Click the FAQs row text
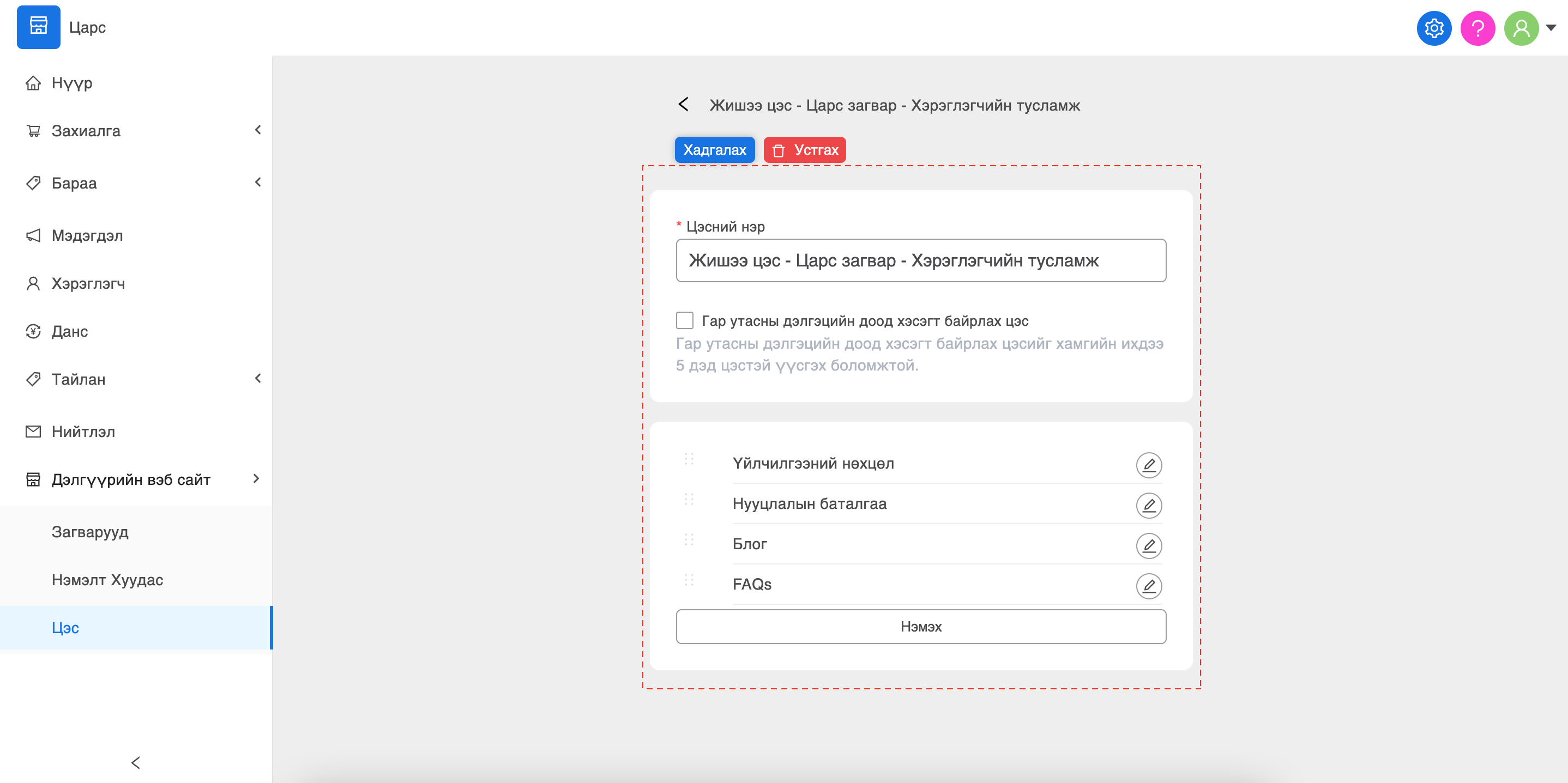The image size is (1568, 783). pos(752,584)
